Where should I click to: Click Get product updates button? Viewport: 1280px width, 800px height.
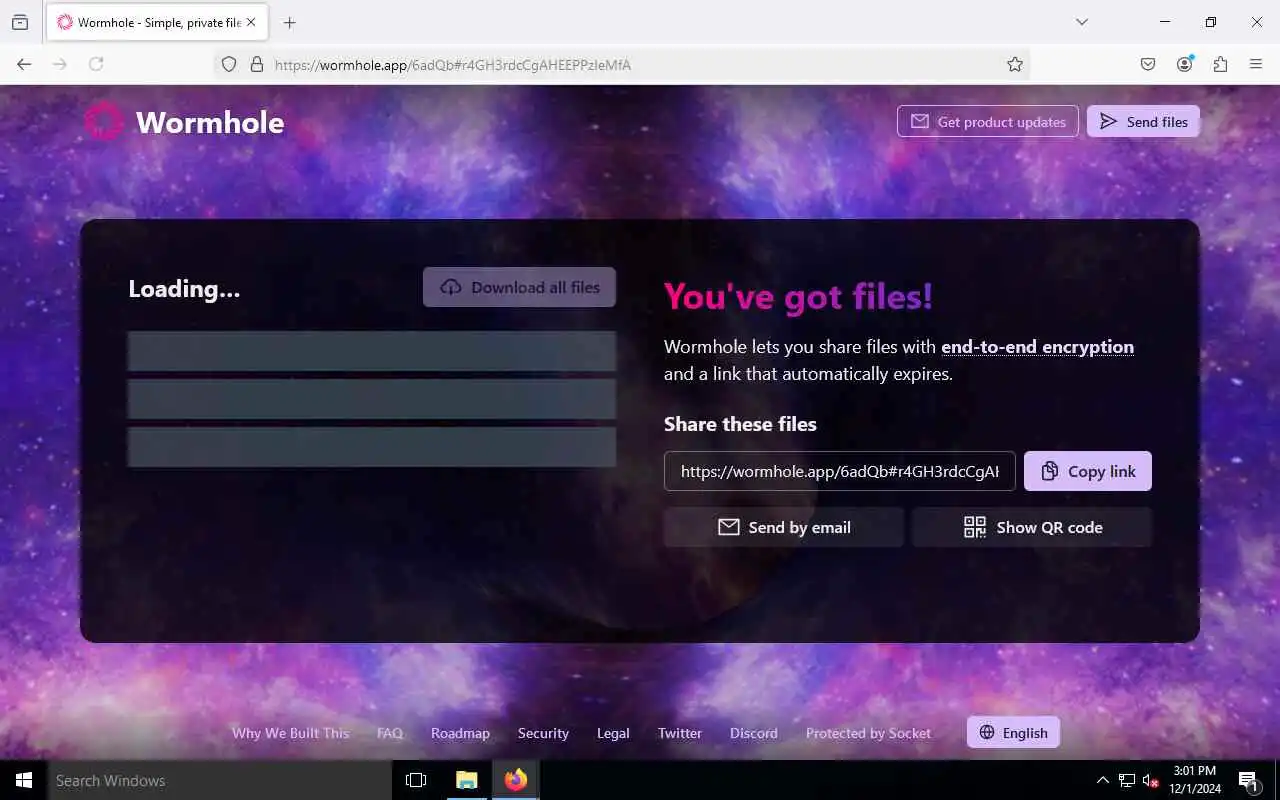(988, 122)
